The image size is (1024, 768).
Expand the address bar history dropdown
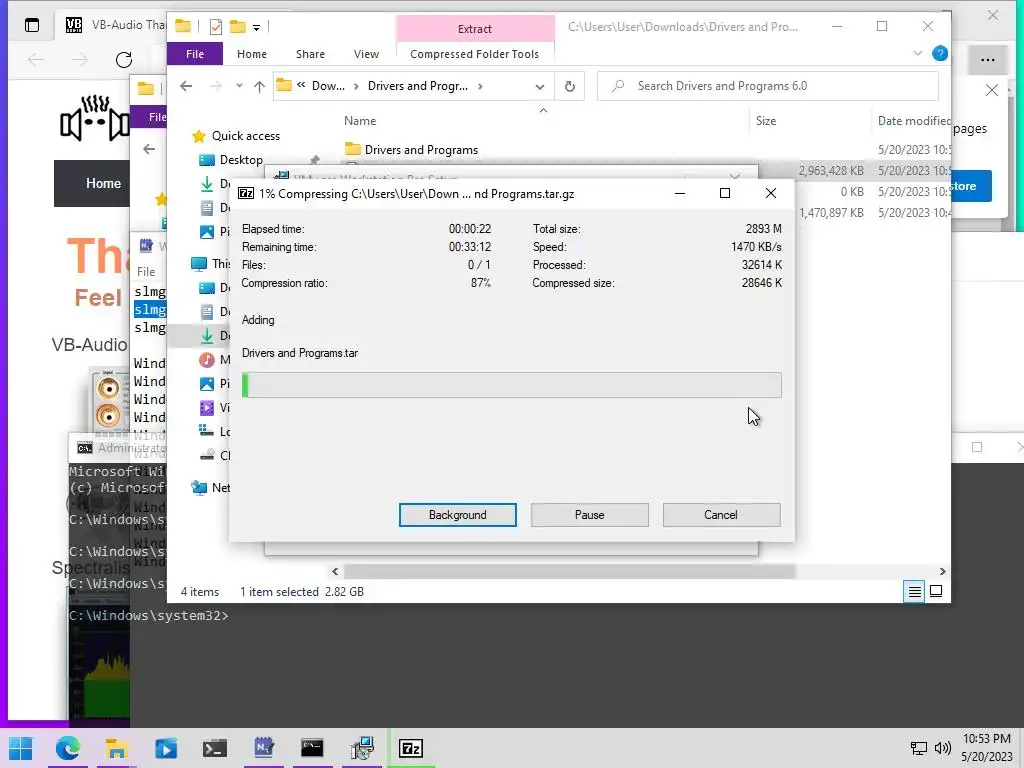[539, 86]
